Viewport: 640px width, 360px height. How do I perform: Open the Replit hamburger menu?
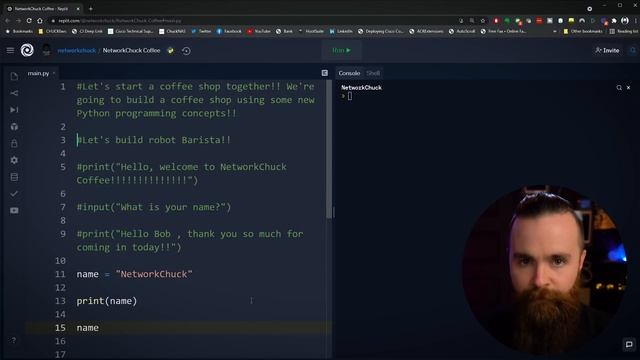coord(10,50)
